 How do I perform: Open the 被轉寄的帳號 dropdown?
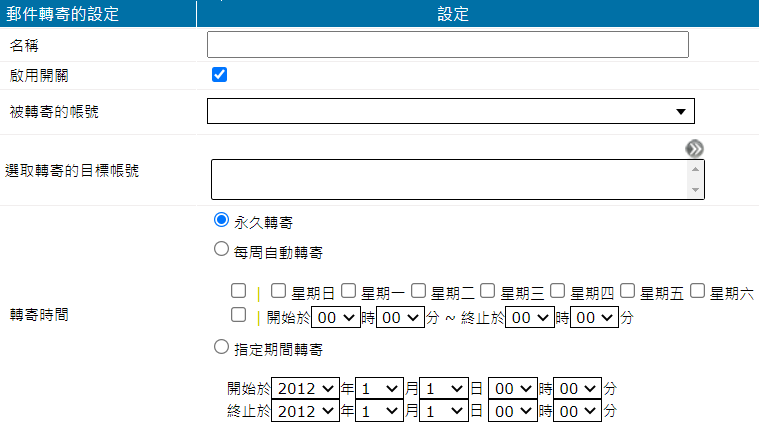point(450,111)
